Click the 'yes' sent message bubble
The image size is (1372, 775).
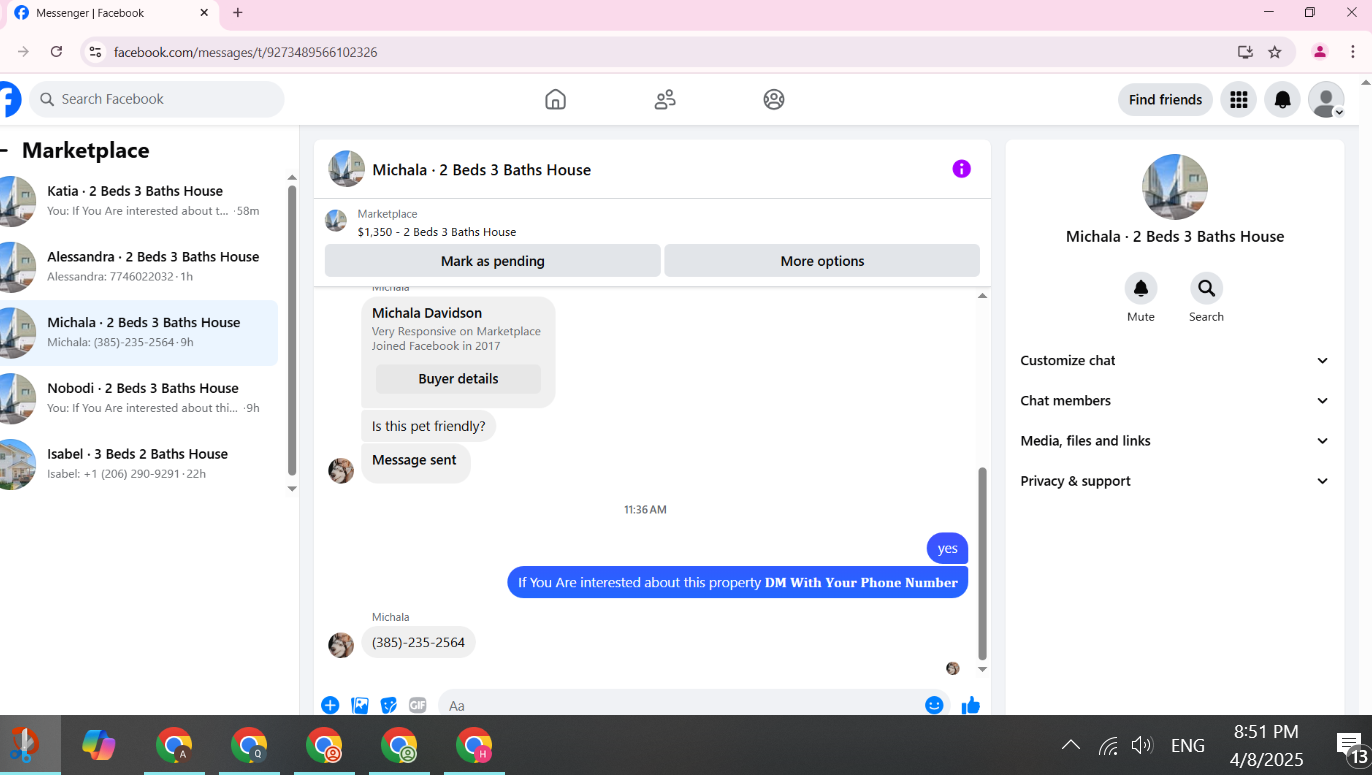(947, 548)
